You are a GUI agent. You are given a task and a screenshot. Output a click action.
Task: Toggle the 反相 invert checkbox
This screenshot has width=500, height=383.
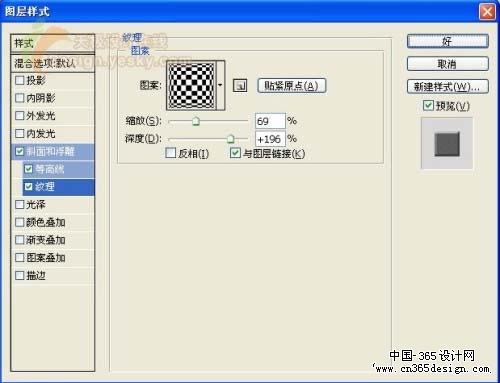click(171, 153)
